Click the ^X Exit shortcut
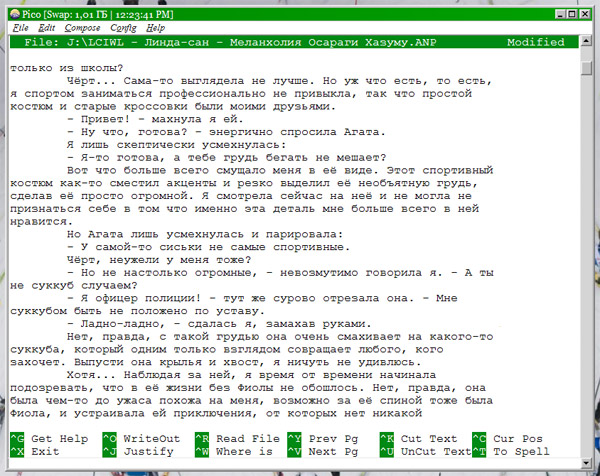Viewport: 600px width, 476px height. tap(34, 452)
